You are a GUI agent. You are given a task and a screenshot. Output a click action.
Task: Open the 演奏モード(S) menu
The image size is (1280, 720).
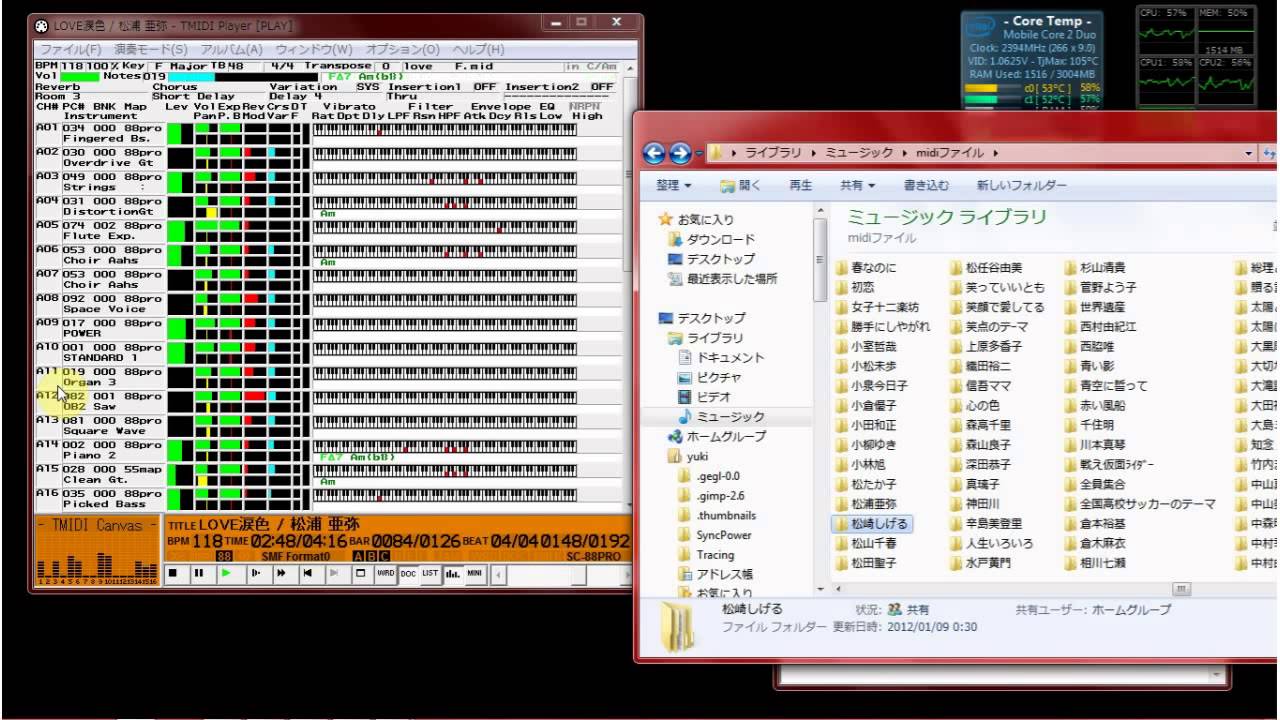tap(150, 49)
